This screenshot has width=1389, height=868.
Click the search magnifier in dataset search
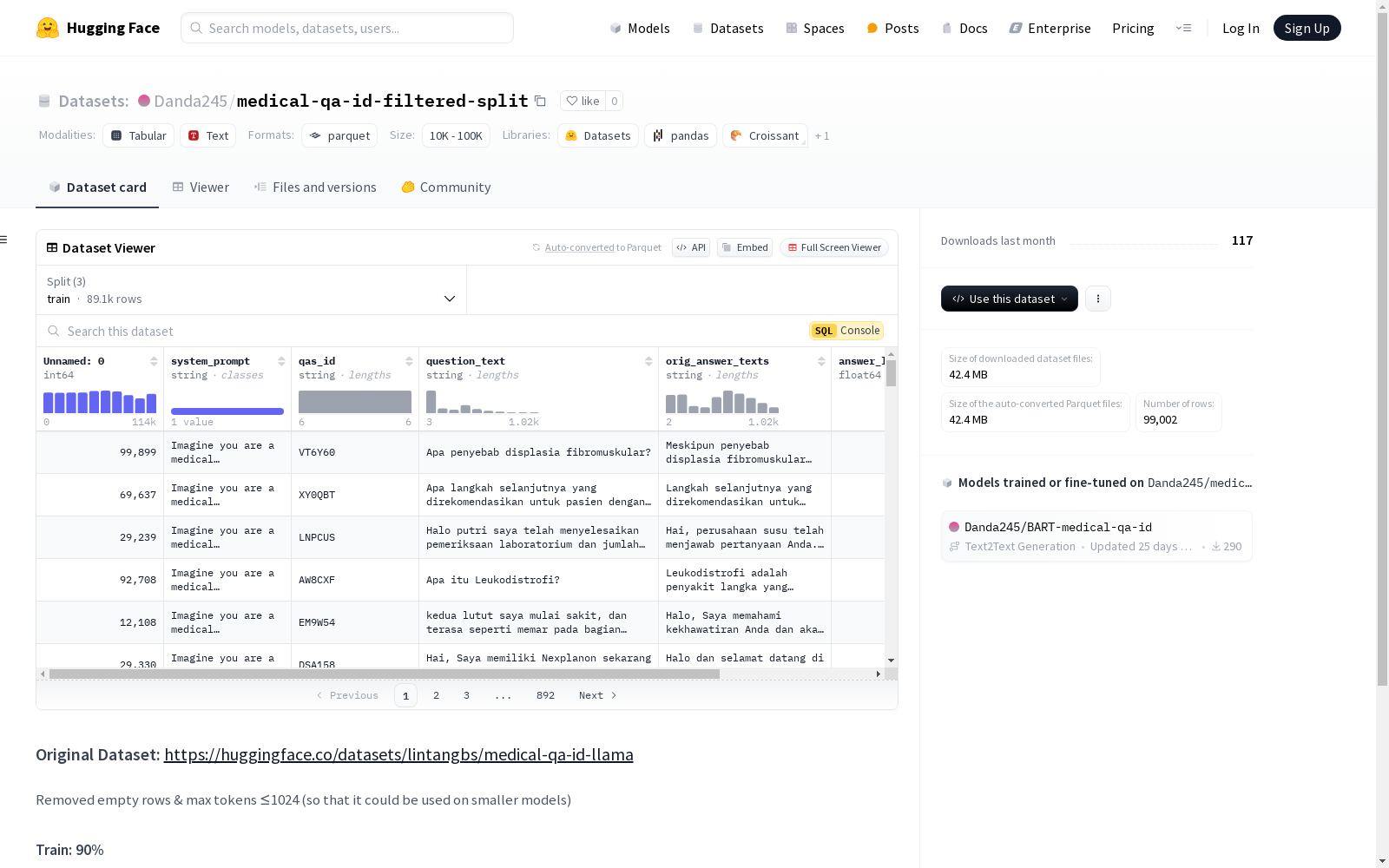tap(54, 331)
